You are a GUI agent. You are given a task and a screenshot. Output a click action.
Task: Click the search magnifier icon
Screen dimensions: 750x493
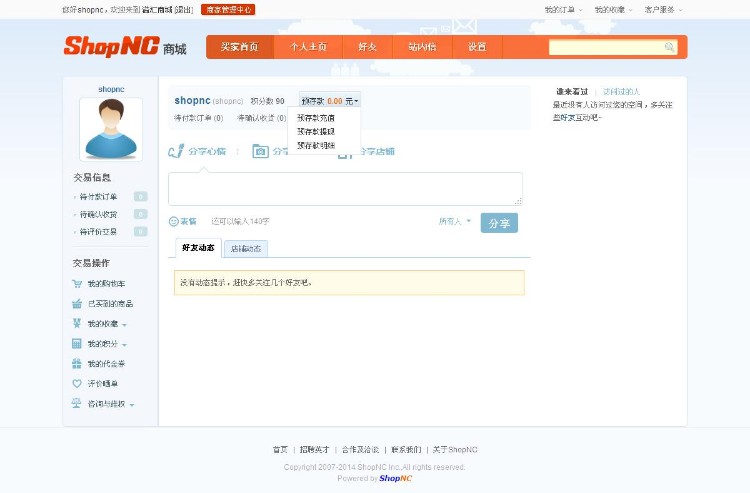coord(670,47)
